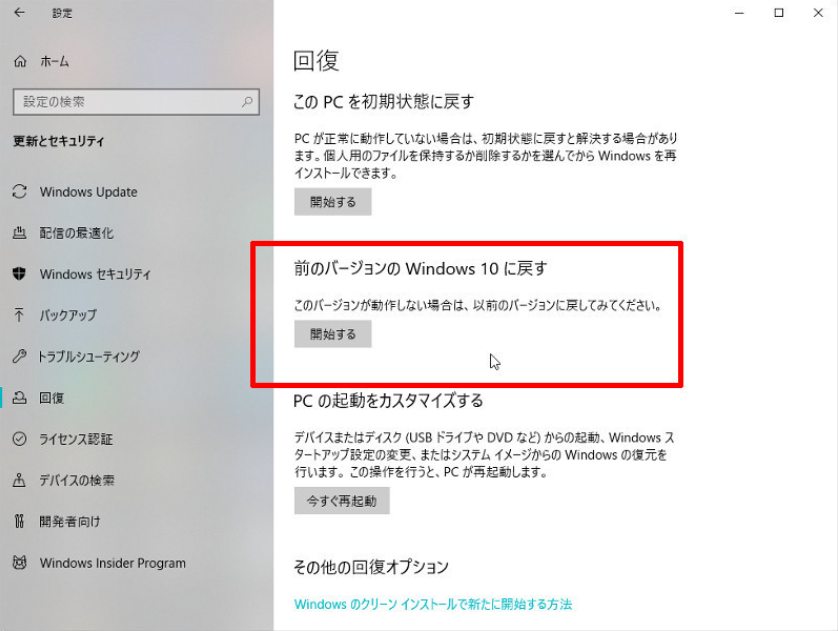Click the 今すぐ再起動 button
This screenshot has width=838, height=631.
coord(342,501)
